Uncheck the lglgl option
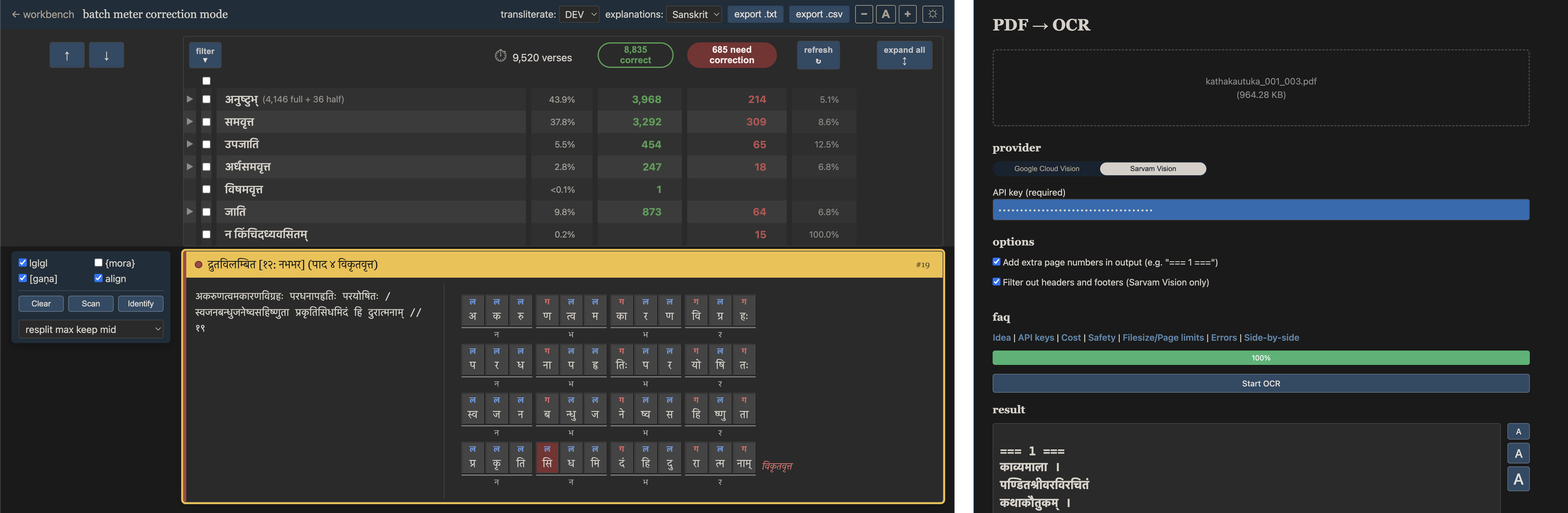The height and width of the screenshot is (513, 1568). (22, 263)
